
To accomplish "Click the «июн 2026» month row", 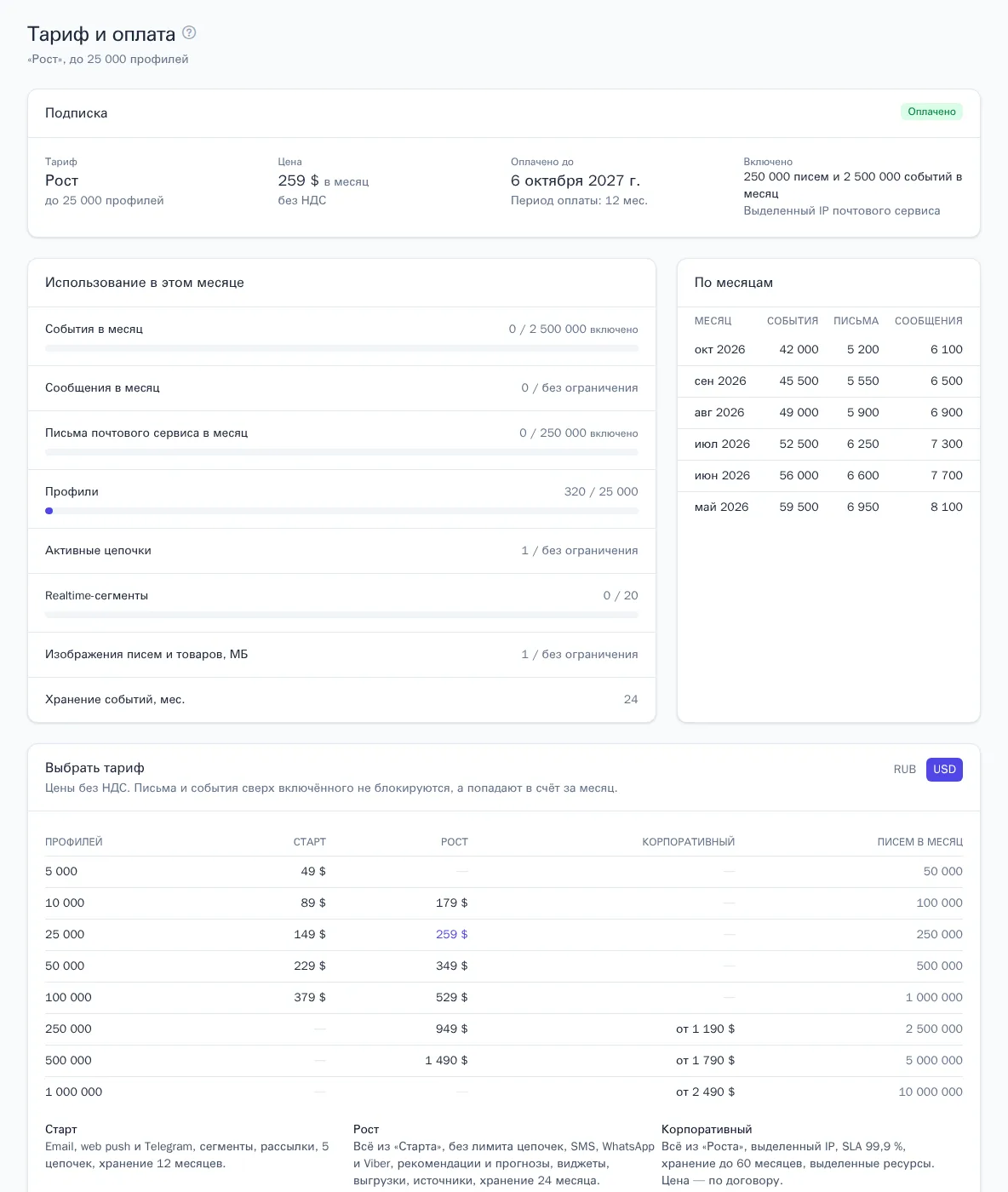I will pos(828,475).
